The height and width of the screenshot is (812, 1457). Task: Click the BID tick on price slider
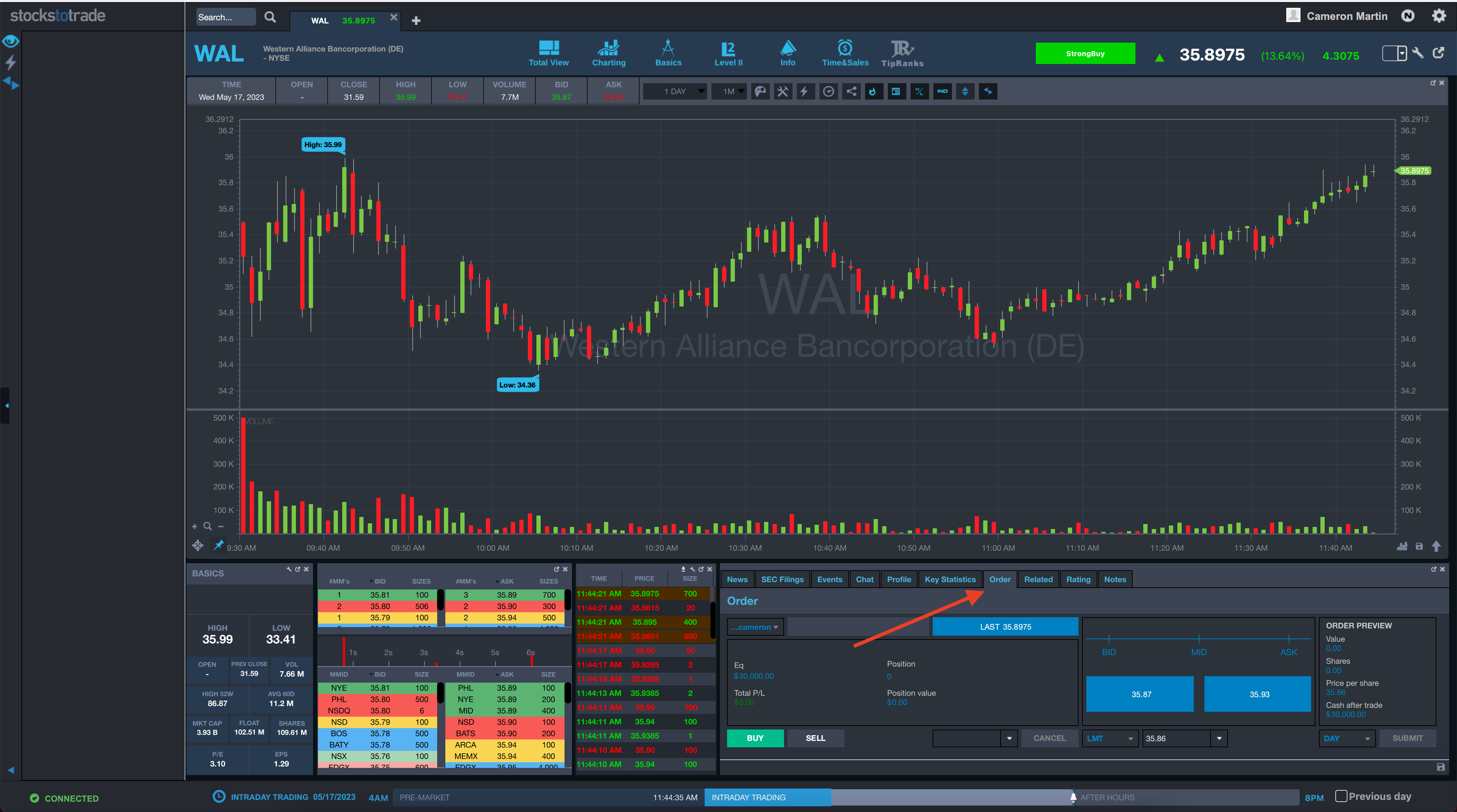click(x=1109, y=639)
